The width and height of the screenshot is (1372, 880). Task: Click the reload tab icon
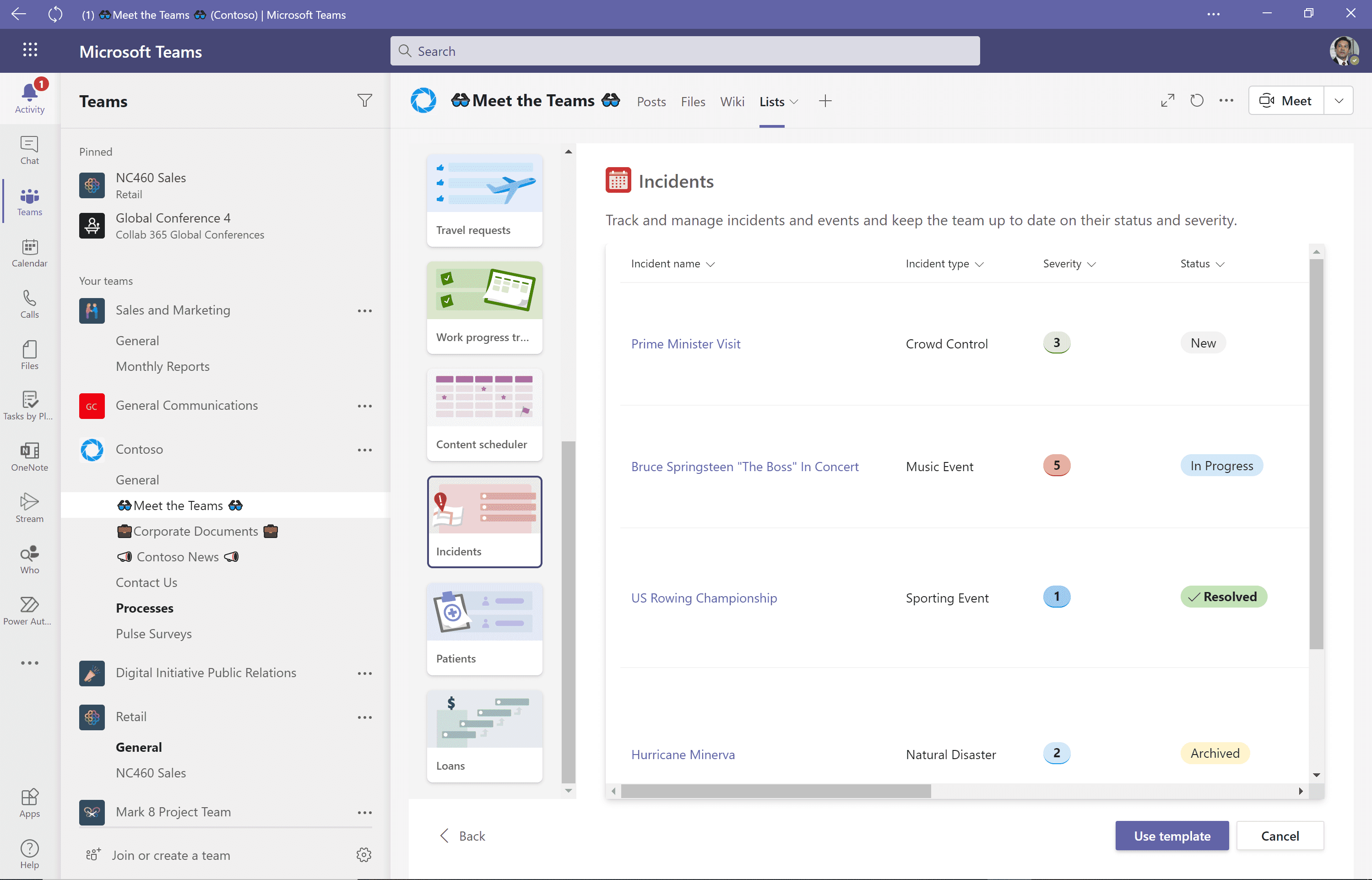click(x=1197, y=101)
